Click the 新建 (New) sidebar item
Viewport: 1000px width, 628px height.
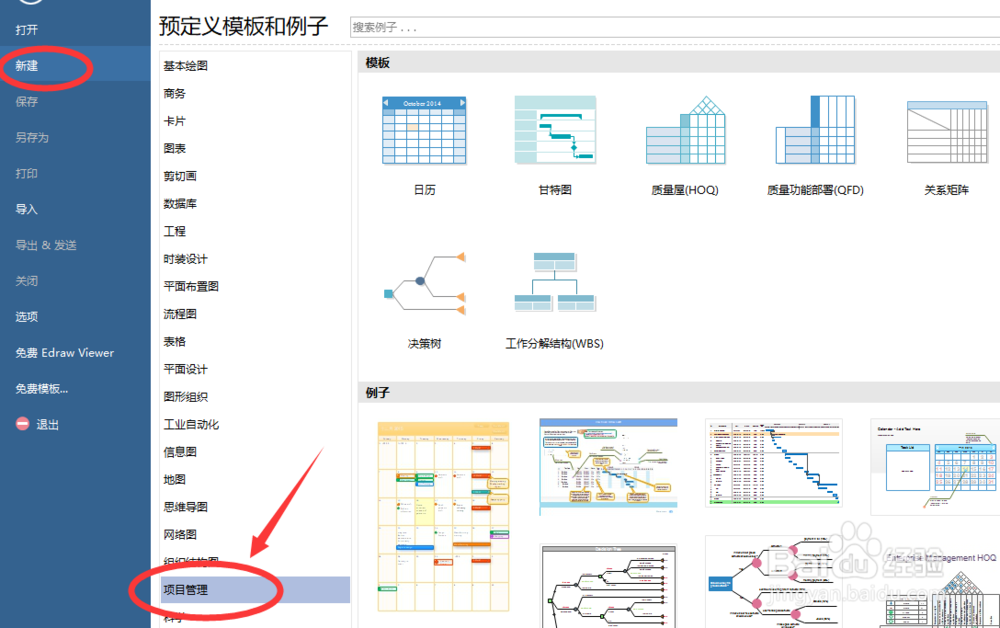point(28,65)
